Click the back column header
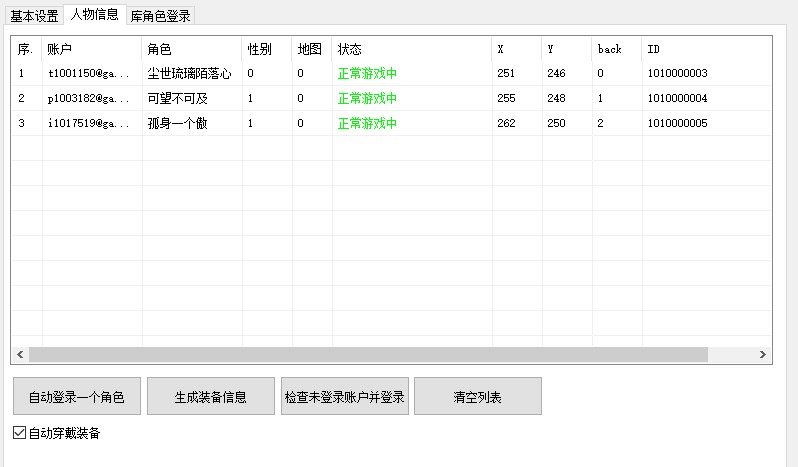 click(x=617, y=49)
